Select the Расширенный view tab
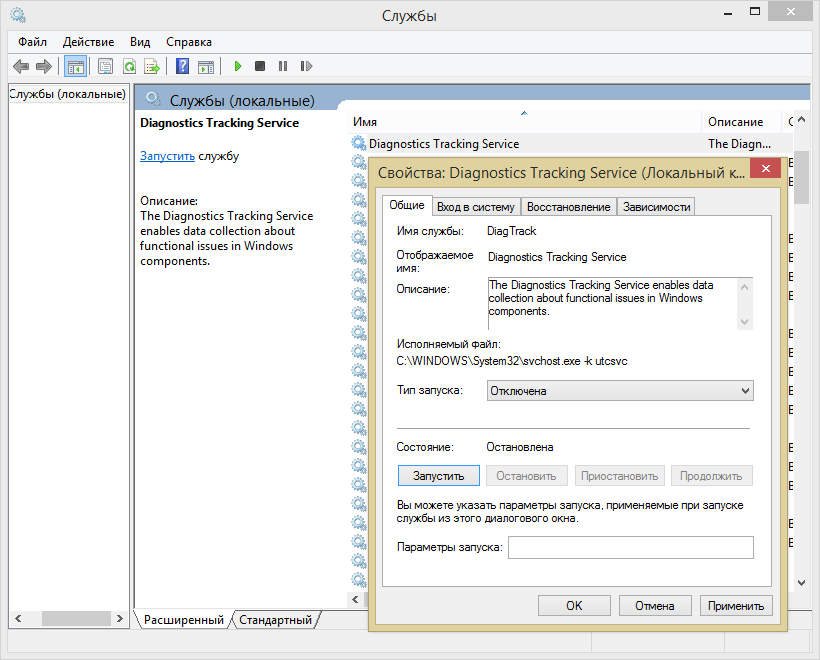Screen dimensions: 820x660 [184, 620]
